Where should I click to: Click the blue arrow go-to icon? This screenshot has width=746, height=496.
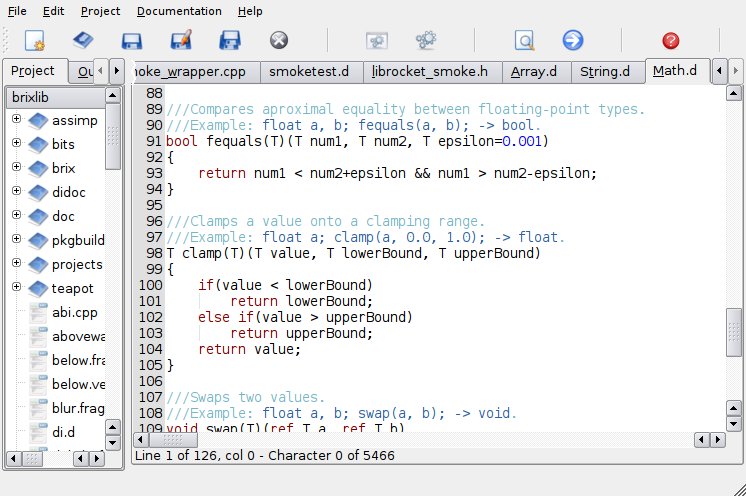coord(573,41)
